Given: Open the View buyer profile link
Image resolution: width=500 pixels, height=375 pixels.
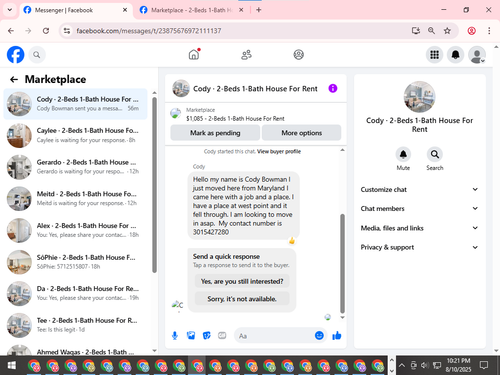Looking at the screenshot, I should click(279, 151).
